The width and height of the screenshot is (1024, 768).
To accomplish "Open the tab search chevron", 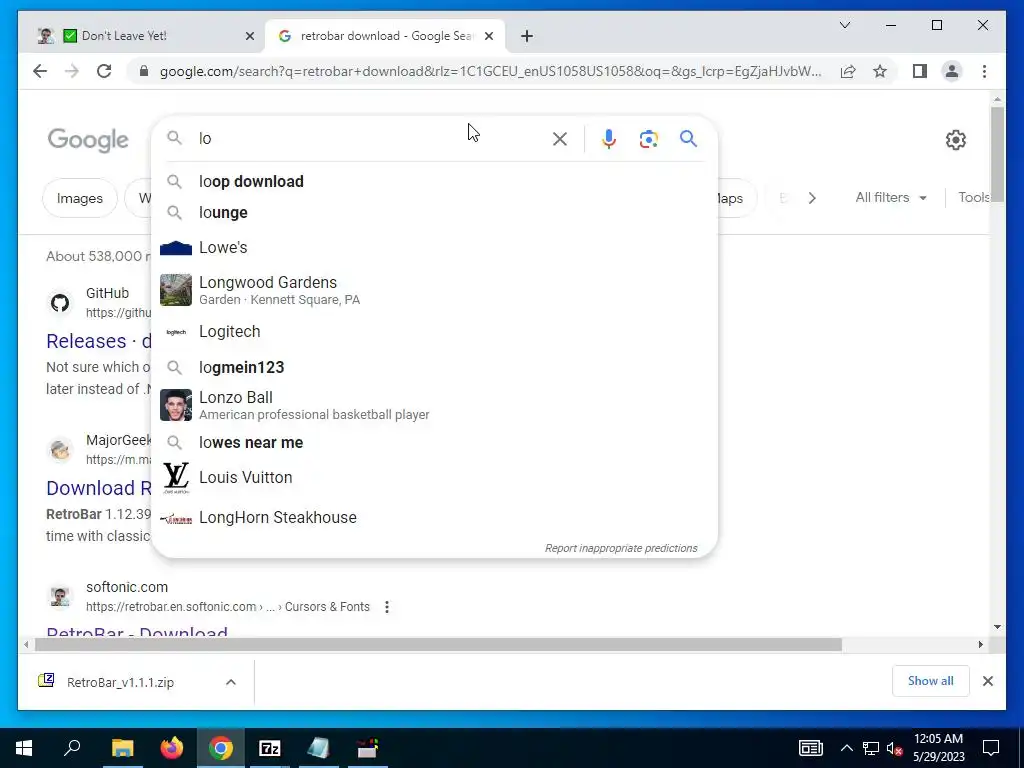I will click(x=844, y=25).
